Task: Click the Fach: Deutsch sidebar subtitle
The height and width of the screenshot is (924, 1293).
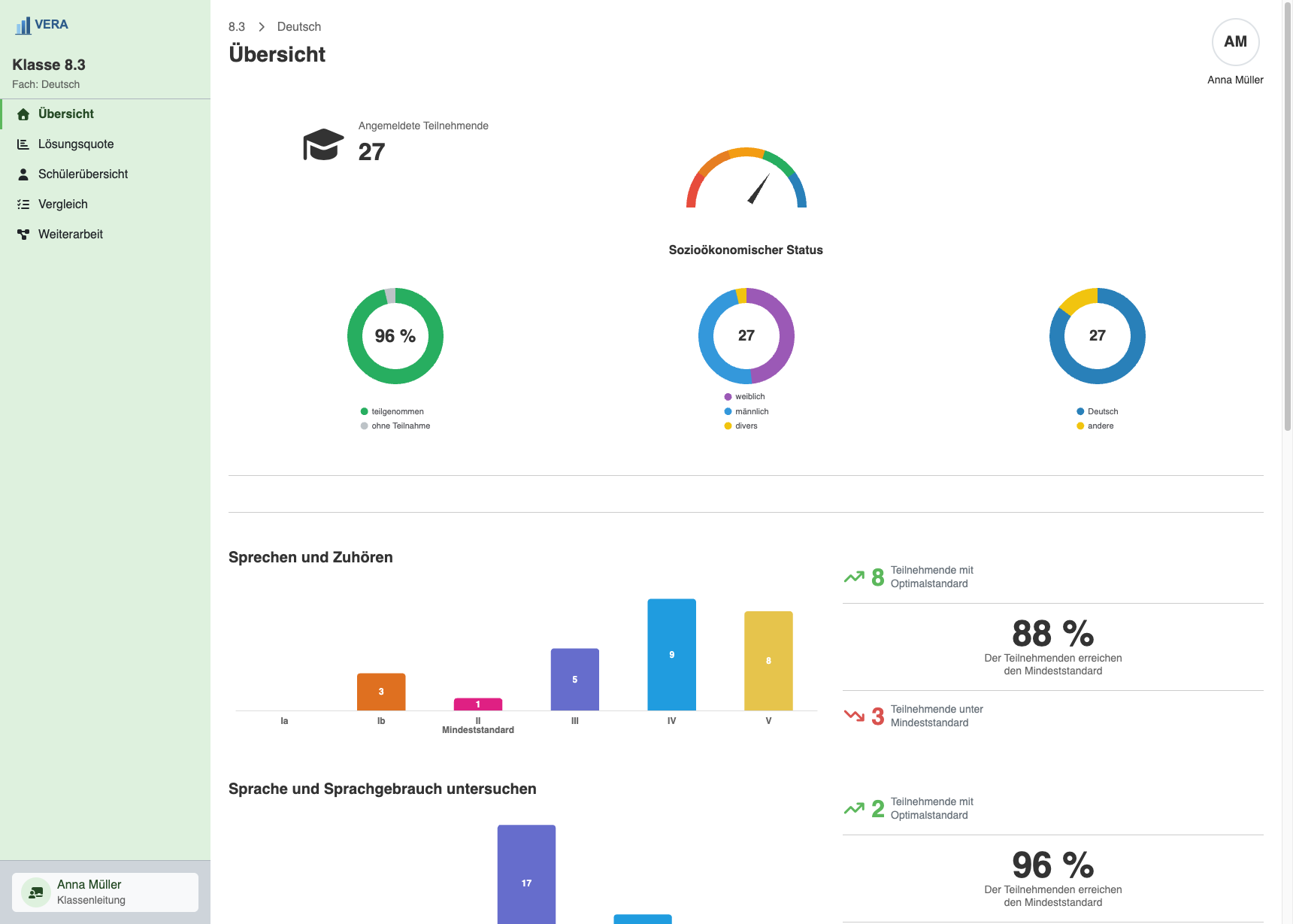Action: tap(46, 84)
